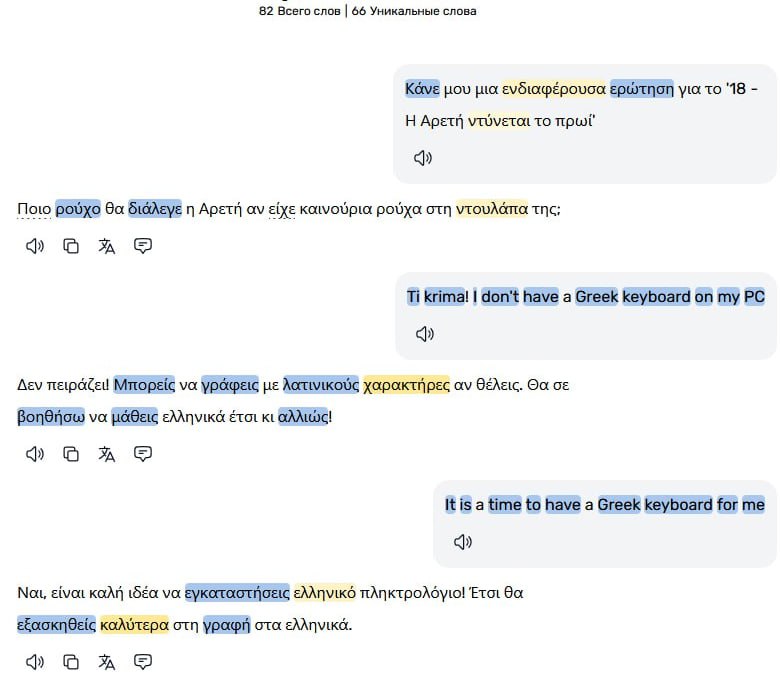Open comment on the 'Ποιο ρούχο' reply
This screenshot has width=780, height=687.
pyautogui.click(x=143, y=246)
